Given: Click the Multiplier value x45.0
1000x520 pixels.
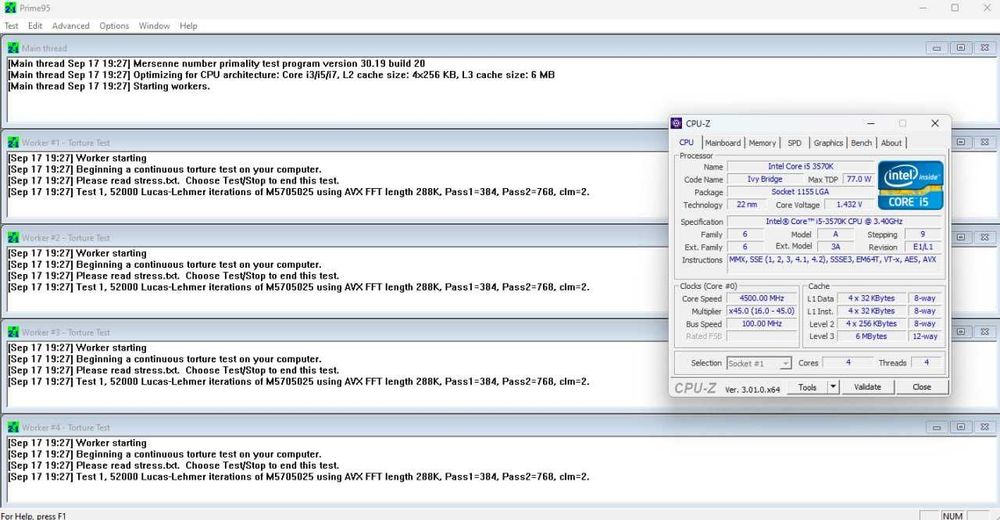Looking at the screenshot, I should (761, 311).
